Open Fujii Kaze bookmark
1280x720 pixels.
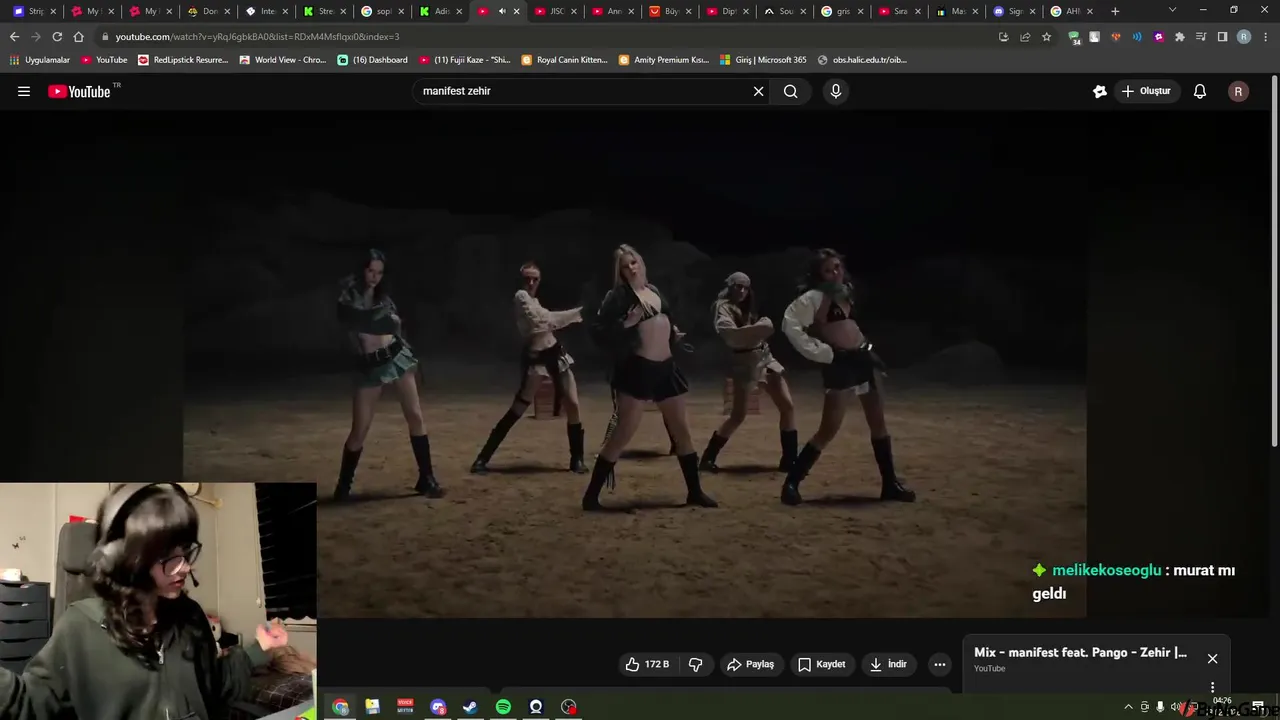point(464,60)
